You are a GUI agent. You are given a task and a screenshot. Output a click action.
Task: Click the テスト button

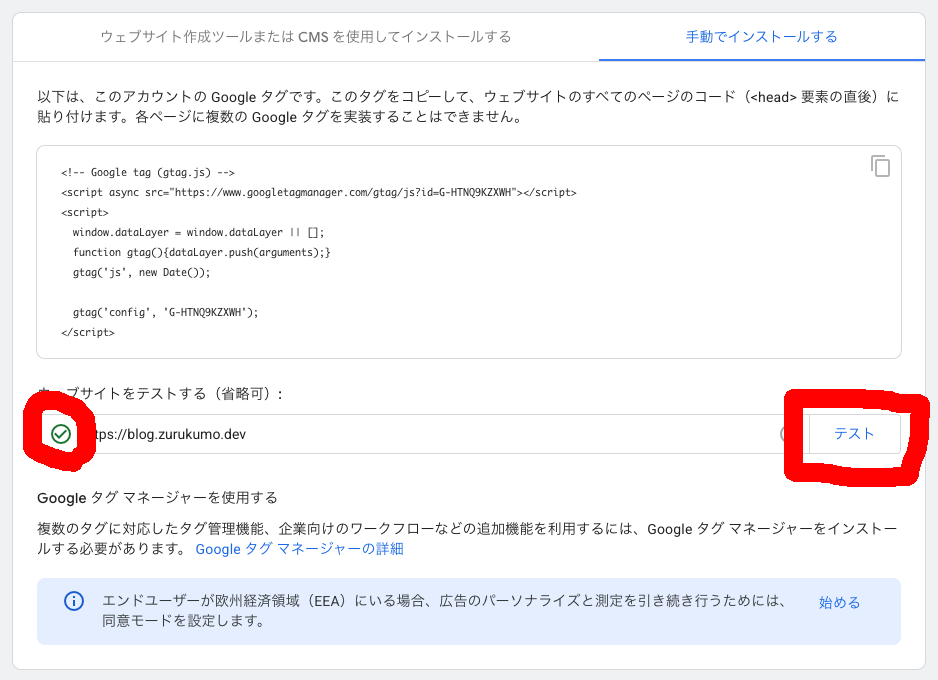pos(854,434)
